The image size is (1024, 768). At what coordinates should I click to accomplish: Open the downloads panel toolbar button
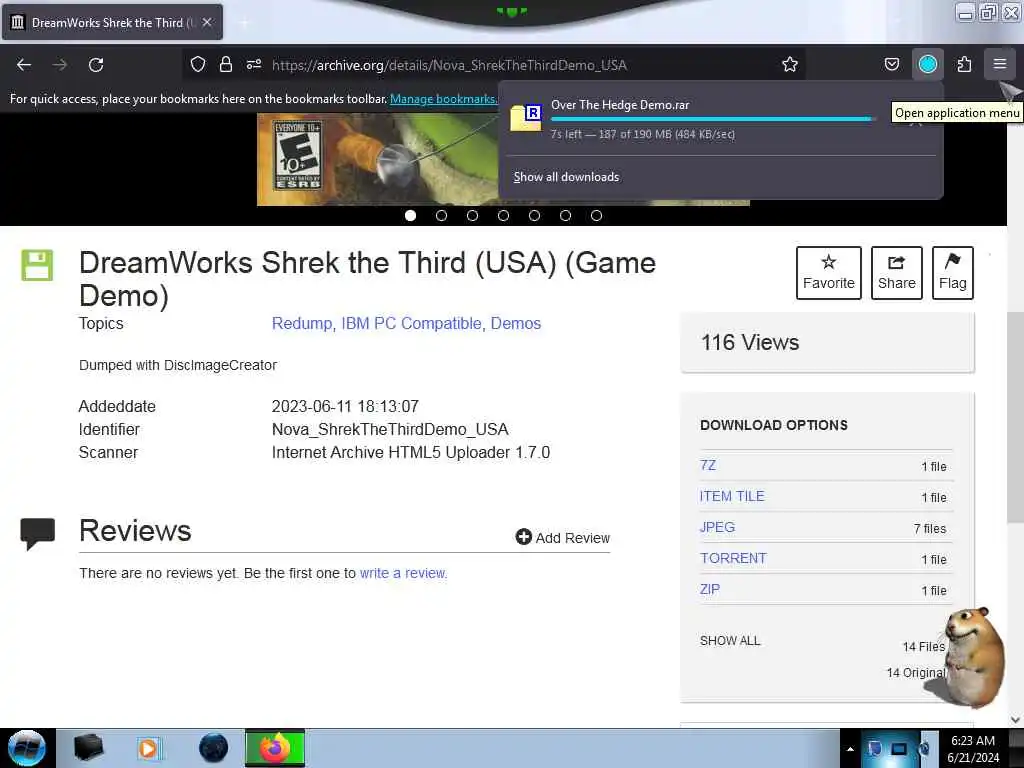(927, 64)
